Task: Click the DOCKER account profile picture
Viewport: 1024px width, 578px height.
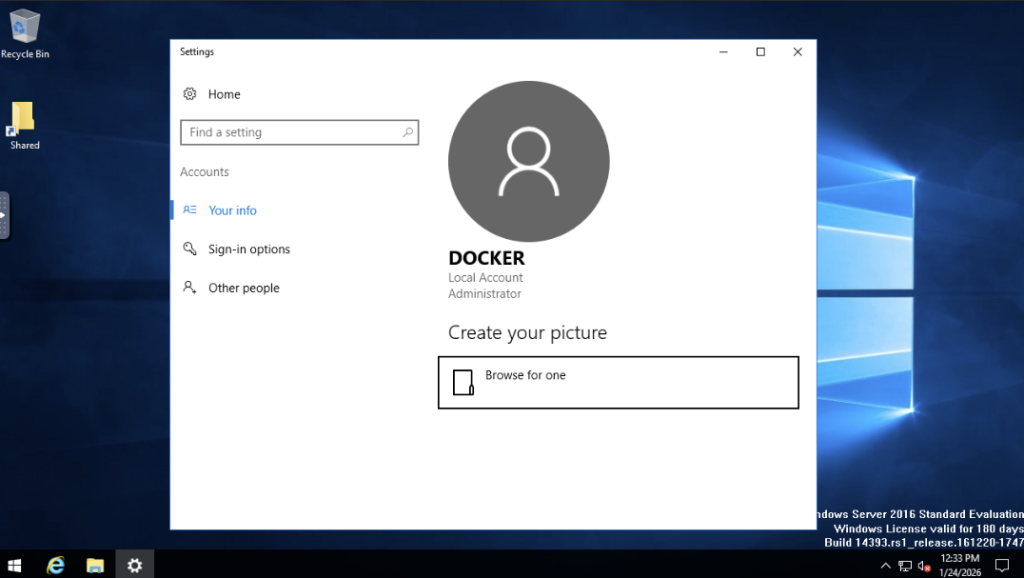Action: [x=528, y=162]
